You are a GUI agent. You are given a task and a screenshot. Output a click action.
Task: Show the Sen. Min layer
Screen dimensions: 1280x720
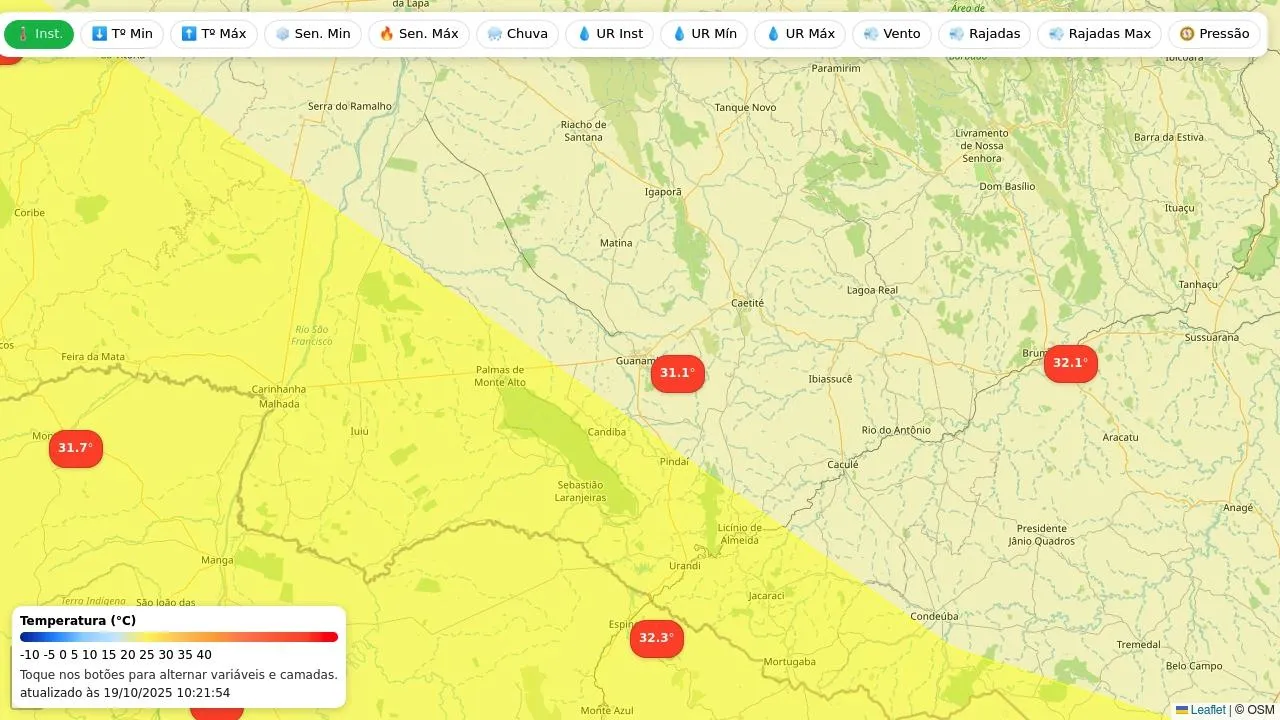[x=313, y=34]
